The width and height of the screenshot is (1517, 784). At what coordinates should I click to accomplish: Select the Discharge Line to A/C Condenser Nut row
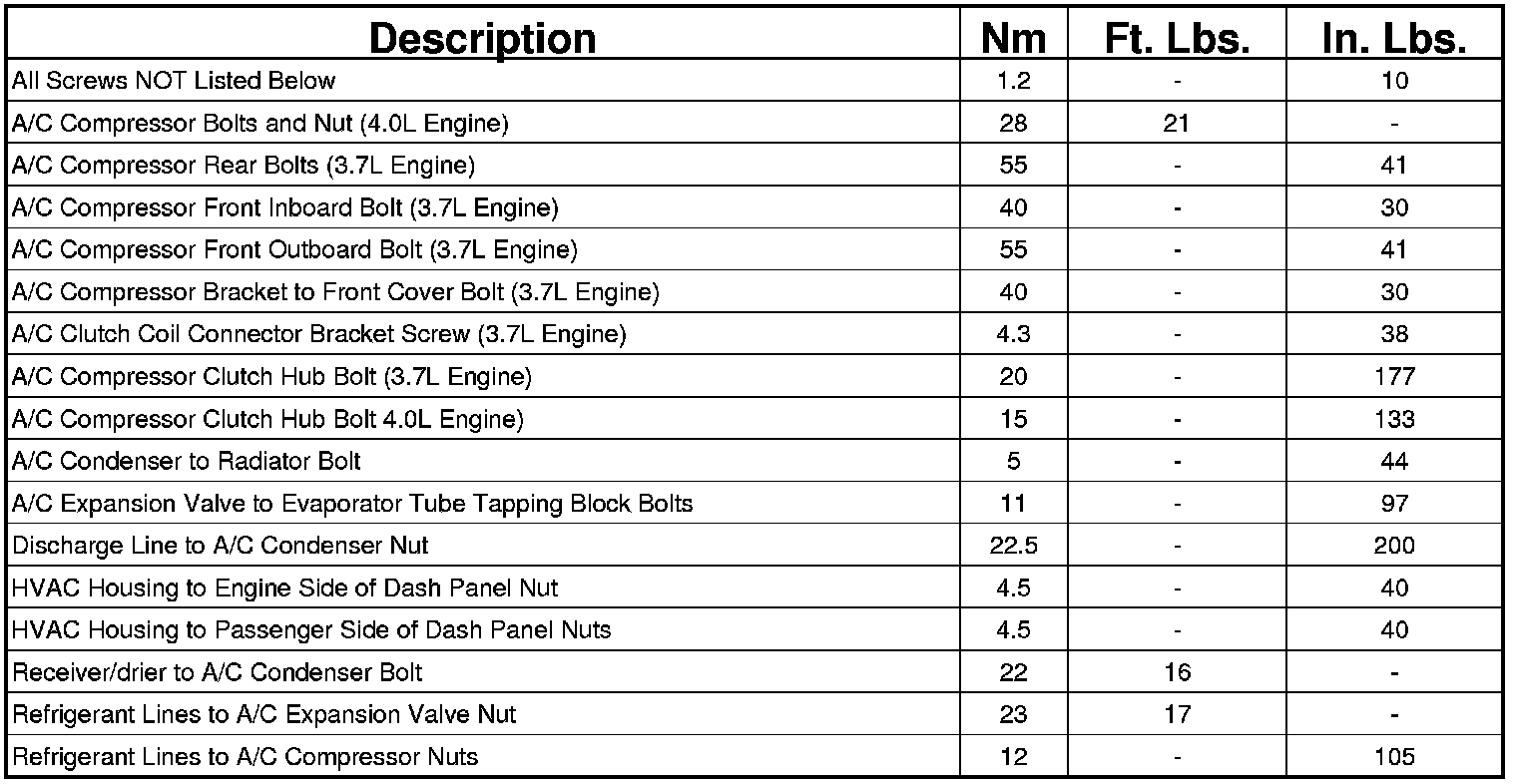pyautogui.click(x=220, y=546)
